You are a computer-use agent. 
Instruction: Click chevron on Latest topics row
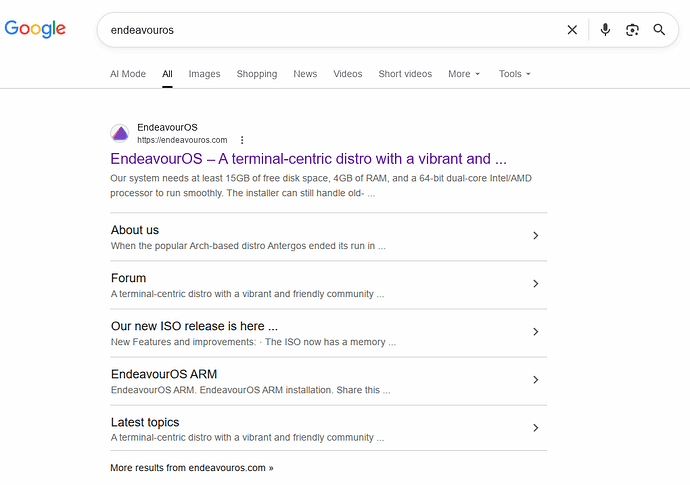click(536, 427)
